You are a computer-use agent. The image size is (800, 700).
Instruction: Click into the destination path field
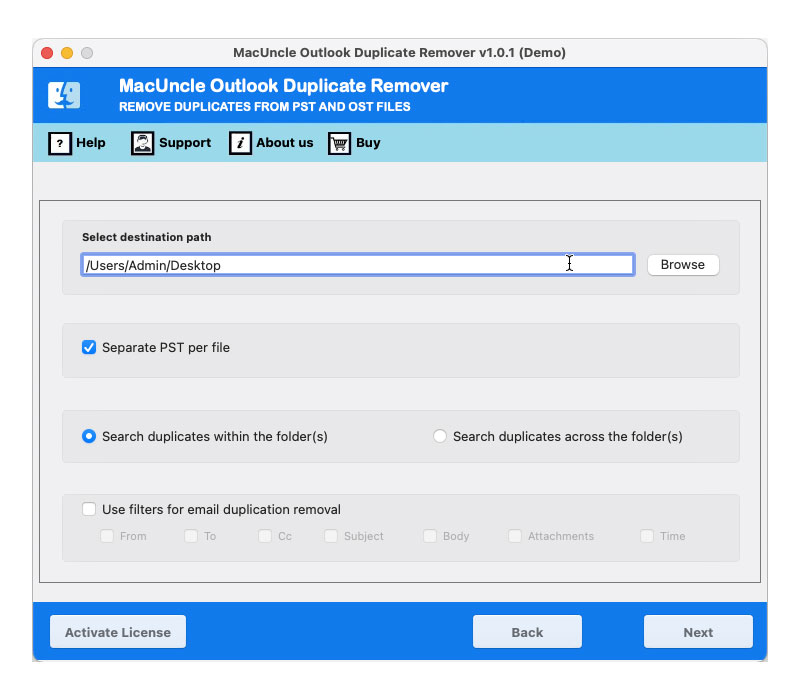click(x=357, y=265)
